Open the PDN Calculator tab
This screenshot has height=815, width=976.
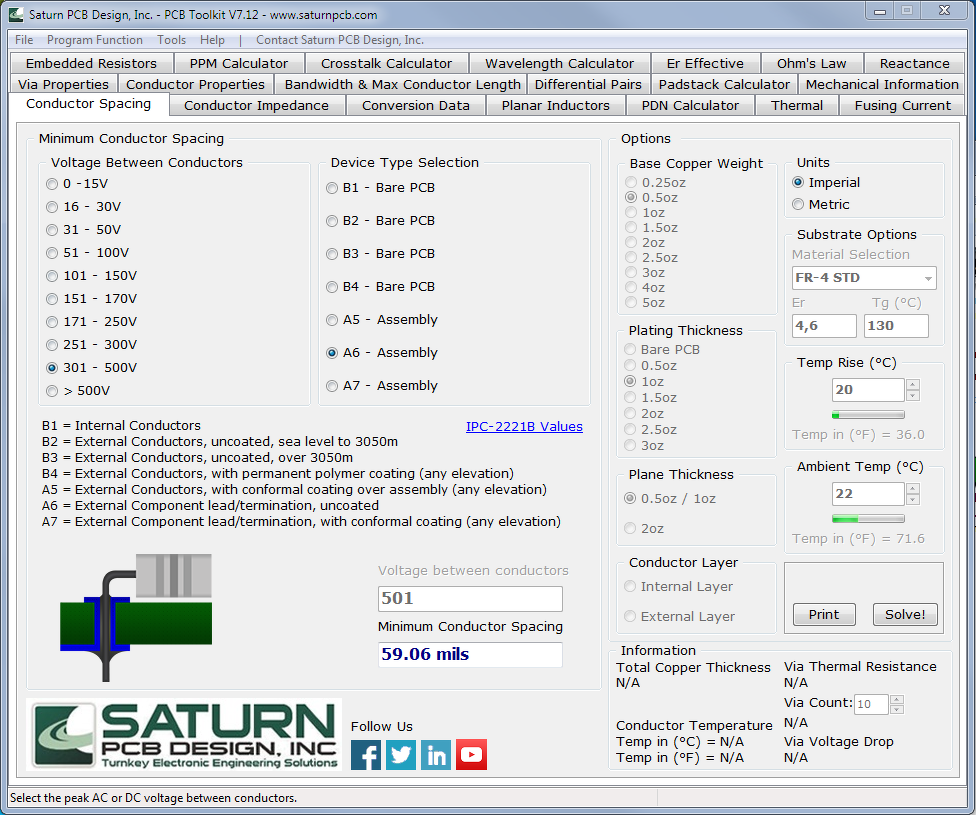coord(690,105)
